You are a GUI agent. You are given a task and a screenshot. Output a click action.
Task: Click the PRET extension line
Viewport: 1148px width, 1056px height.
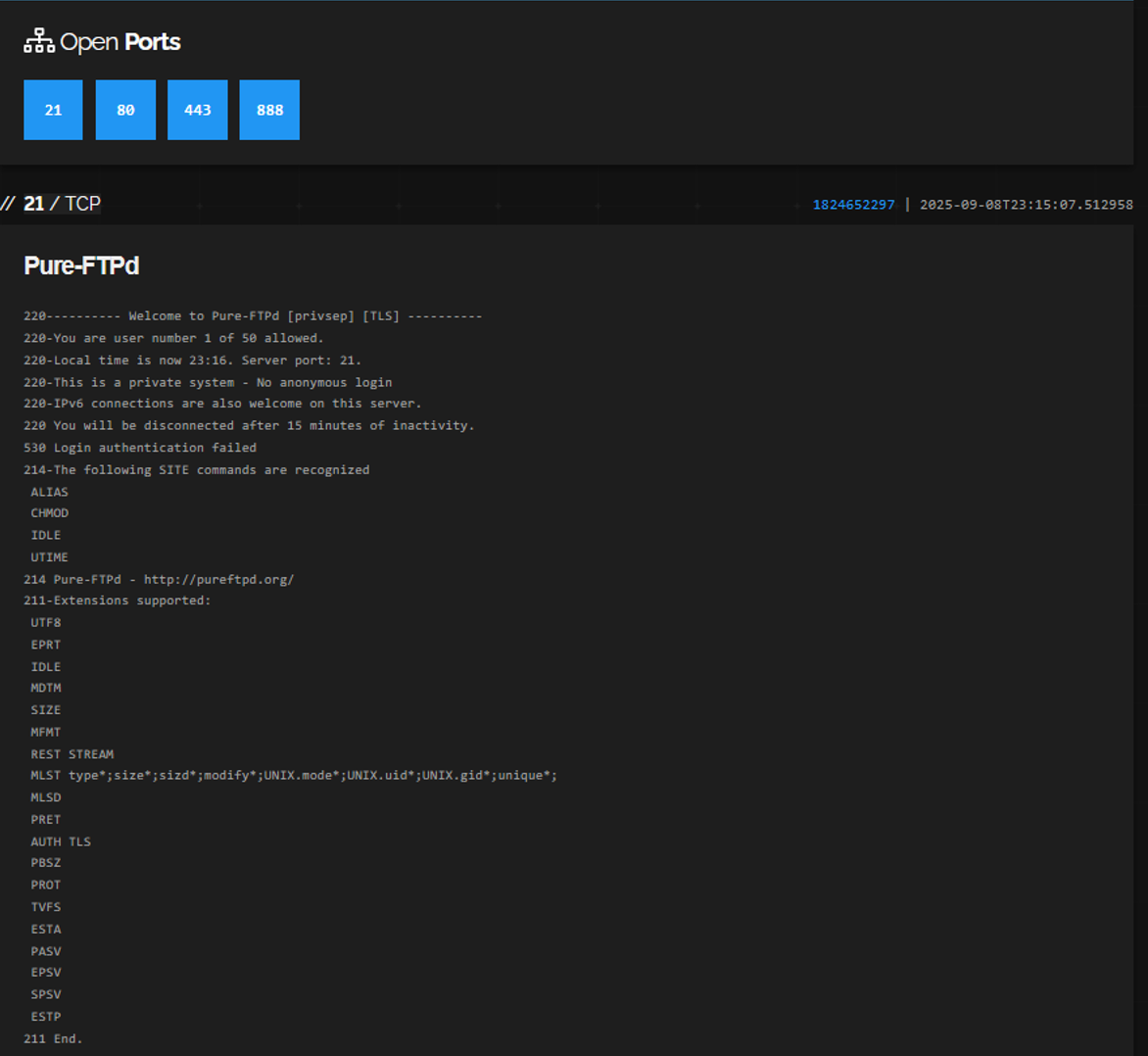tap(45, 819)
